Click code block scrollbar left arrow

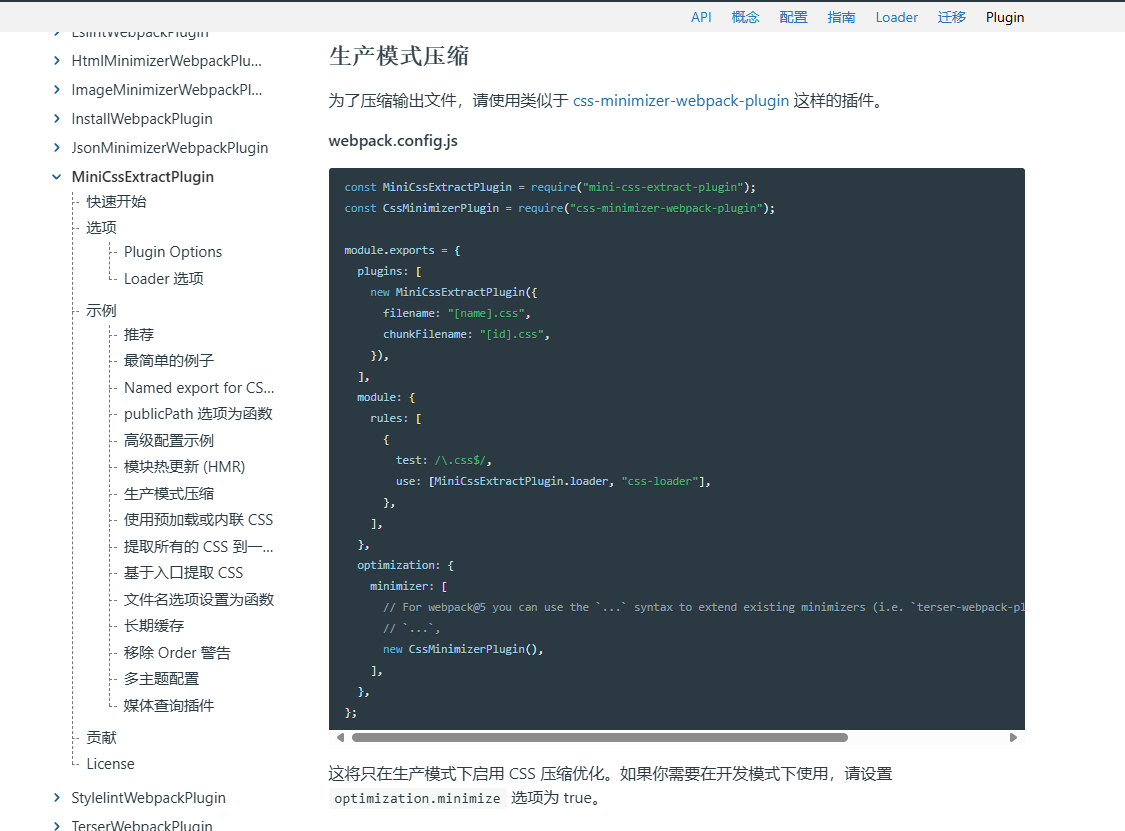click(340, 737)
